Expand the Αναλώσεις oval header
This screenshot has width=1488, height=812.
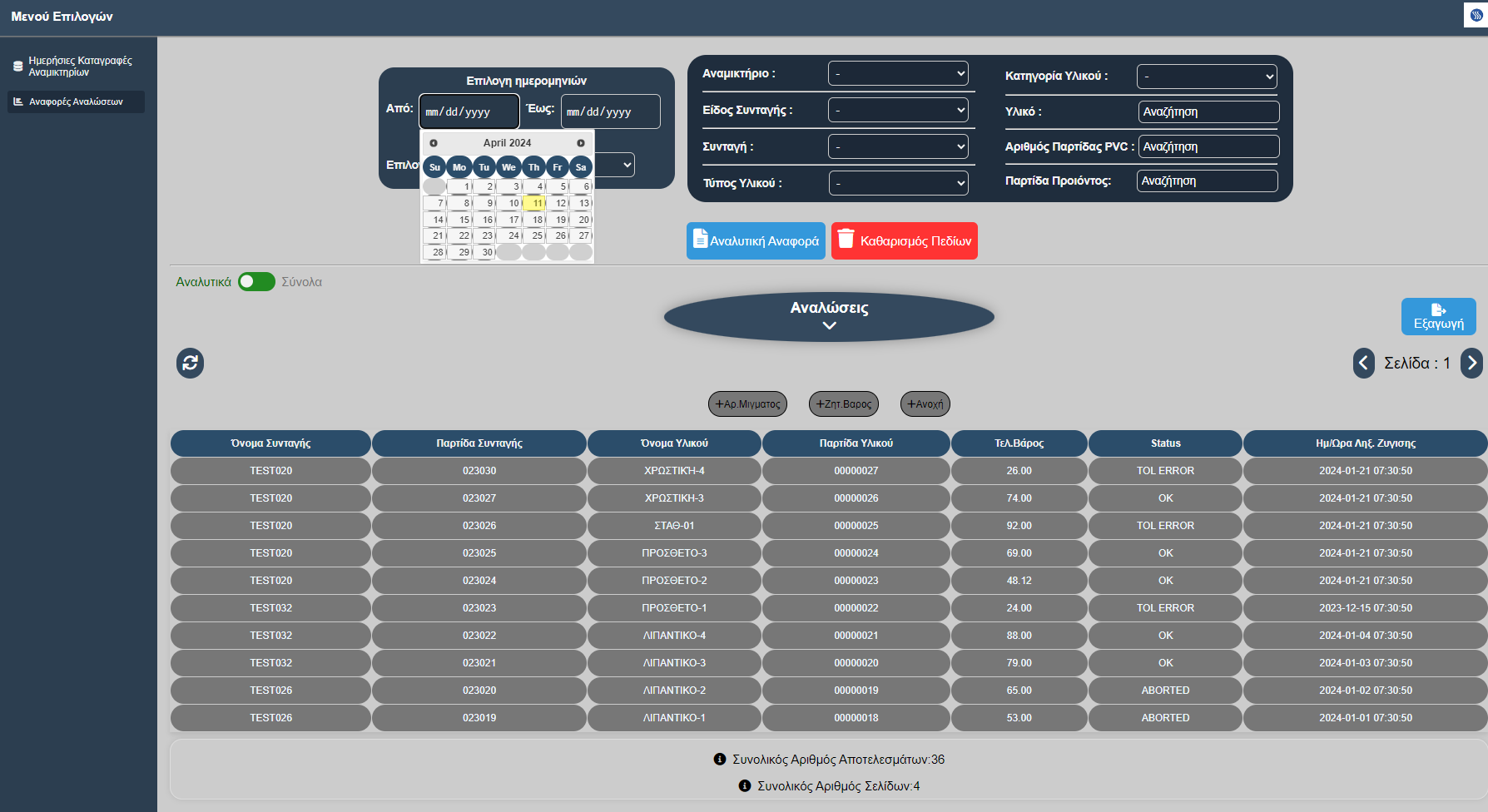(829, 316)
